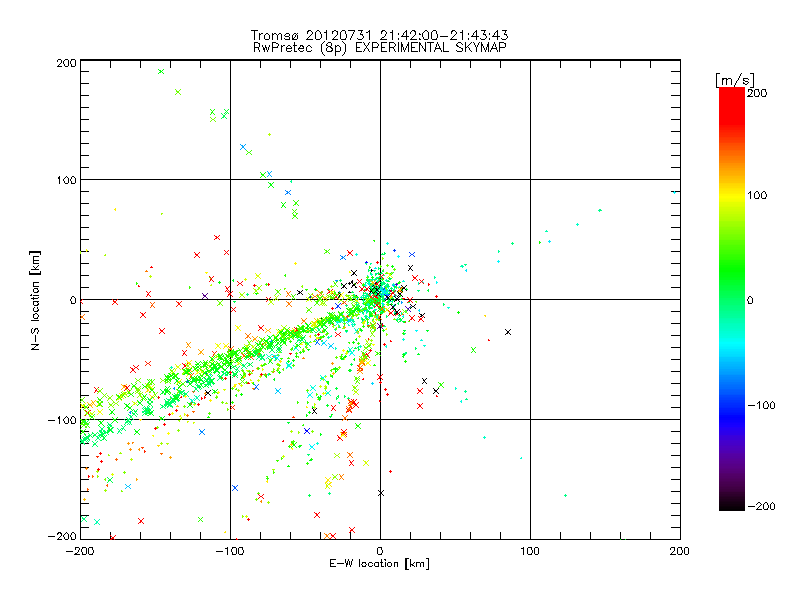This screenshot has height=600, width=800.
Task: Click the '0' tick label on the N-S axis
Action: point(73,300)
